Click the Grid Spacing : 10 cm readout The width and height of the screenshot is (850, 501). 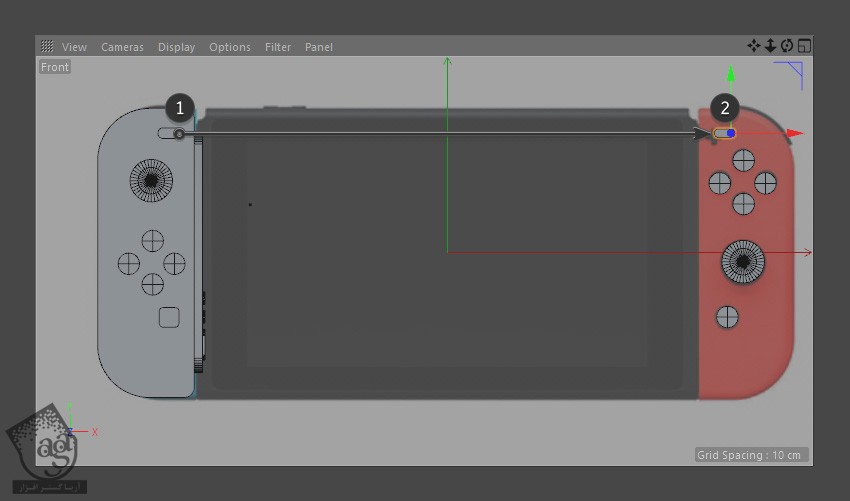(751, 455)
